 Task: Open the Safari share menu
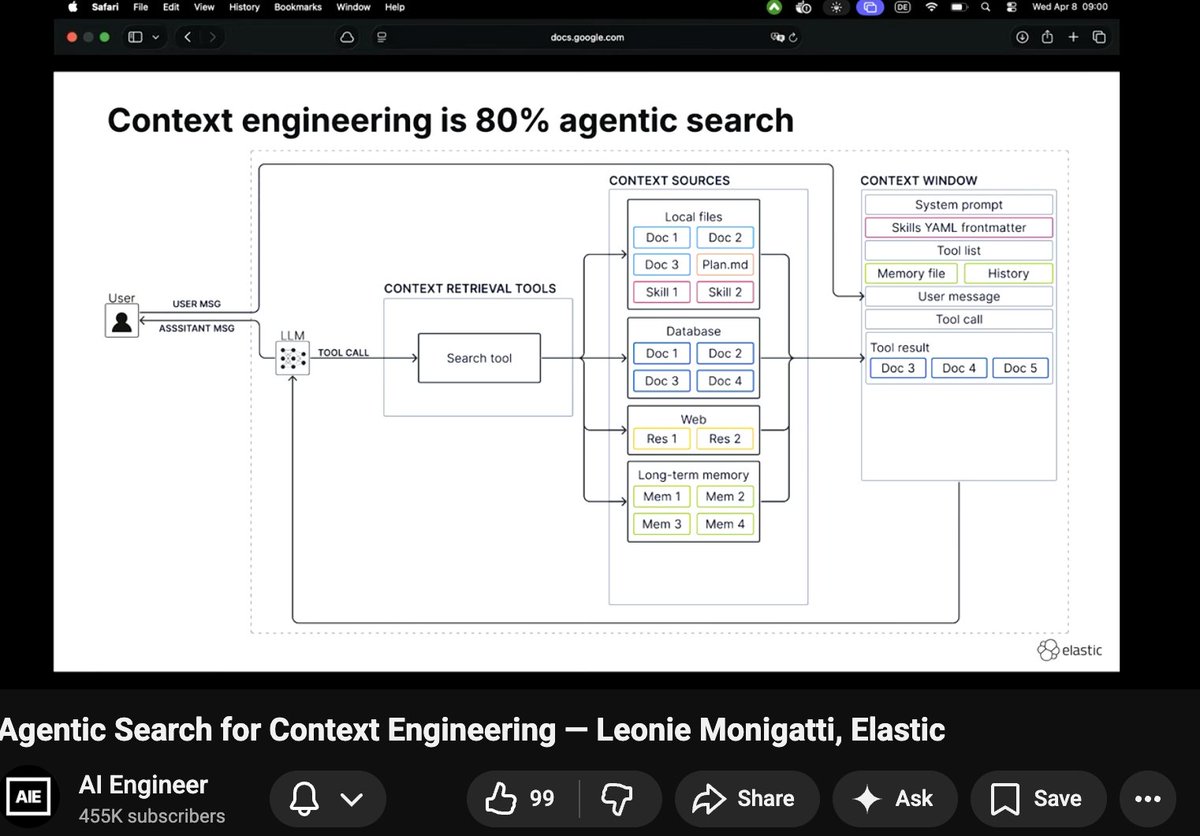click(x=1047, y=37)
